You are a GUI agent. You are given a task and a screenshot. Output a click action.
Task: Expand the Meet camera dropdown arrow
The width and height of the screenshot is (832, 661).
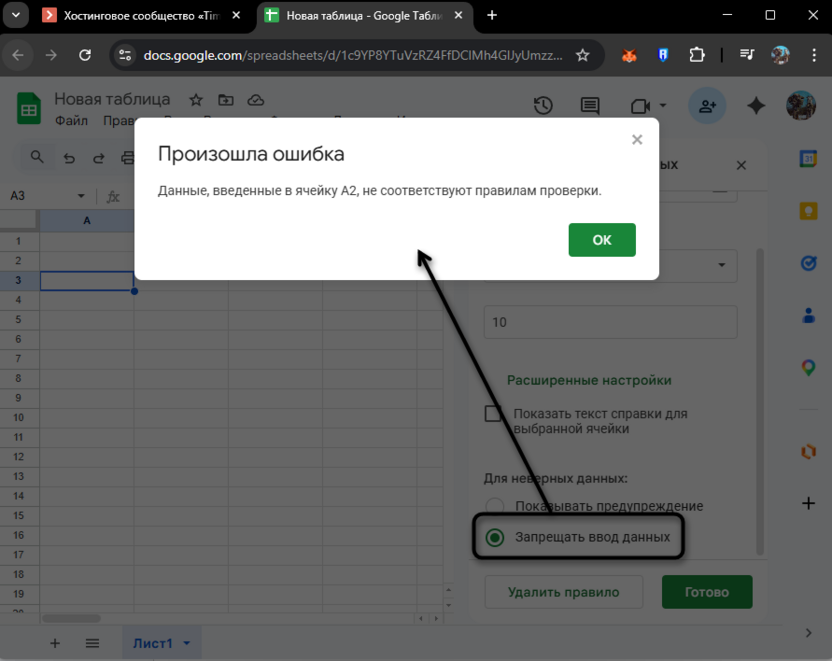coord(662,106)
